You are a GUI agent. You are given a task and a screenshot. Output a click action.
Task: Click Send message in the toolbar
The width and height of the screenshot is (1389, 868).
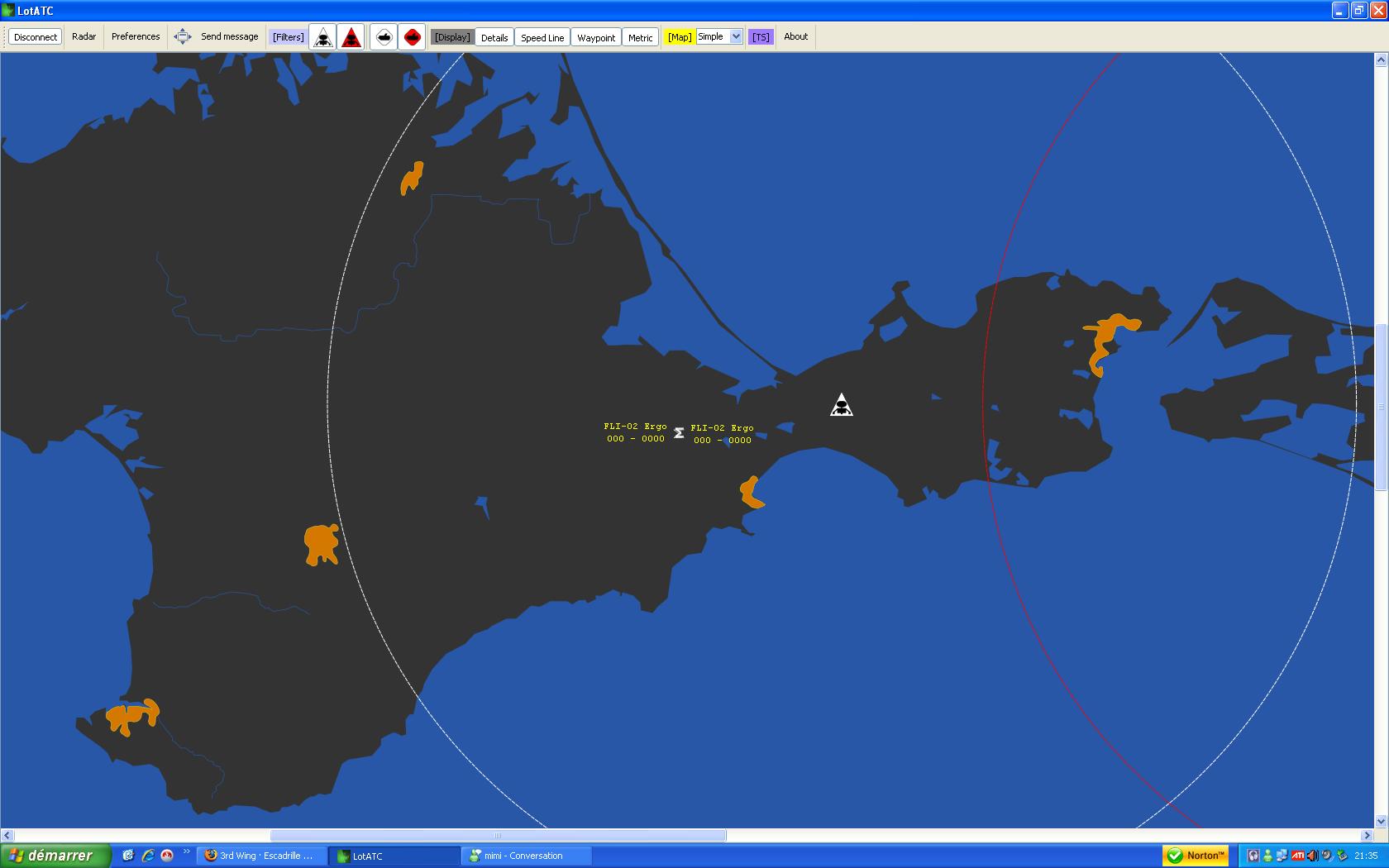[229, 36]
